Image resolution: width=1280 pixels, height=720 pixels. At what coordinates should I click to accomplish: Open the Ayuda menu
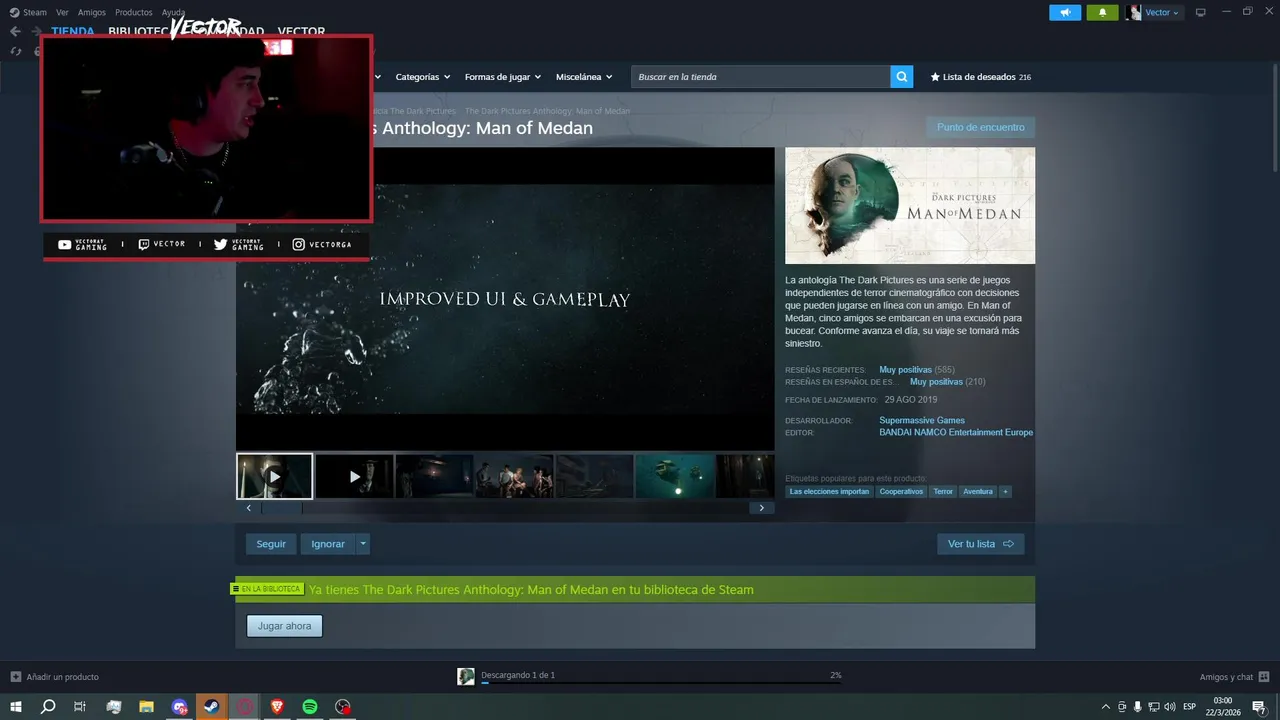point(174,12)
